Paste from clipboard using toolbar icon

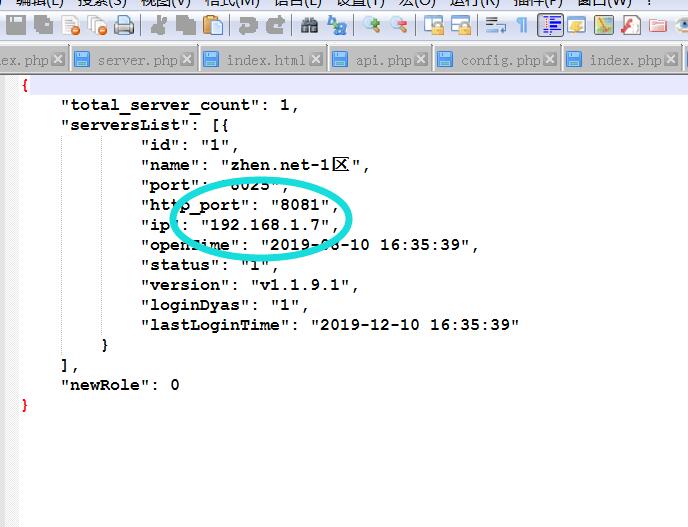(x=212, y=25)
